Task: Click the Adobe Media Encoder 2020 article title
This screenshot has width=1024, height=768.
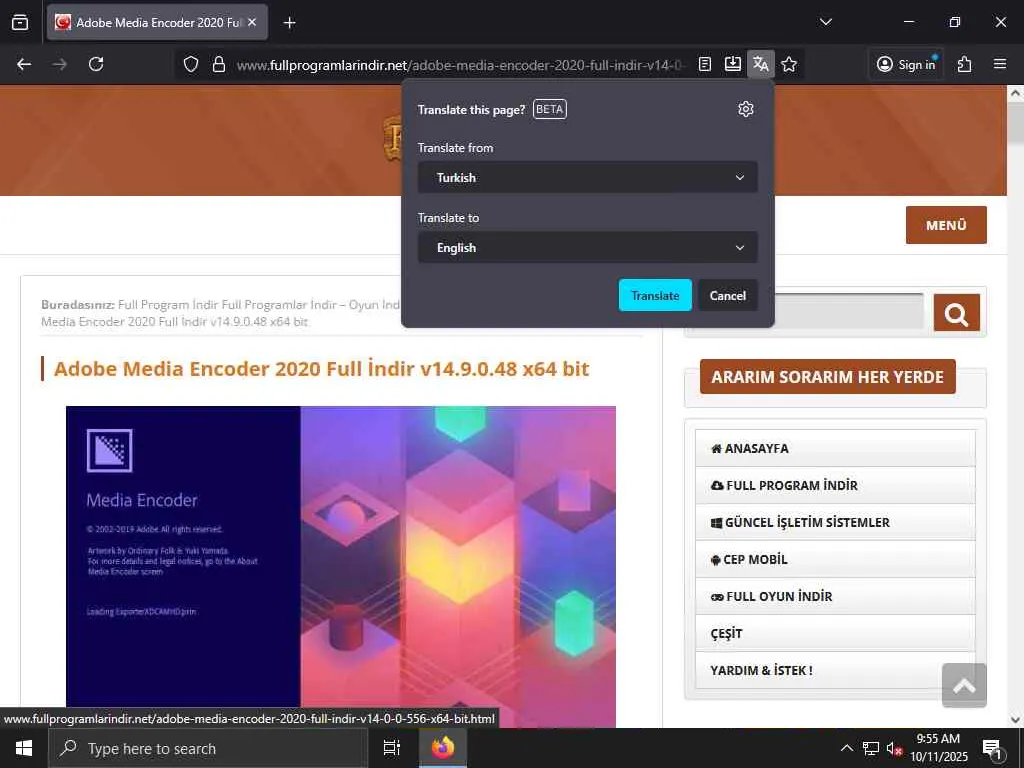Action: 321,369
